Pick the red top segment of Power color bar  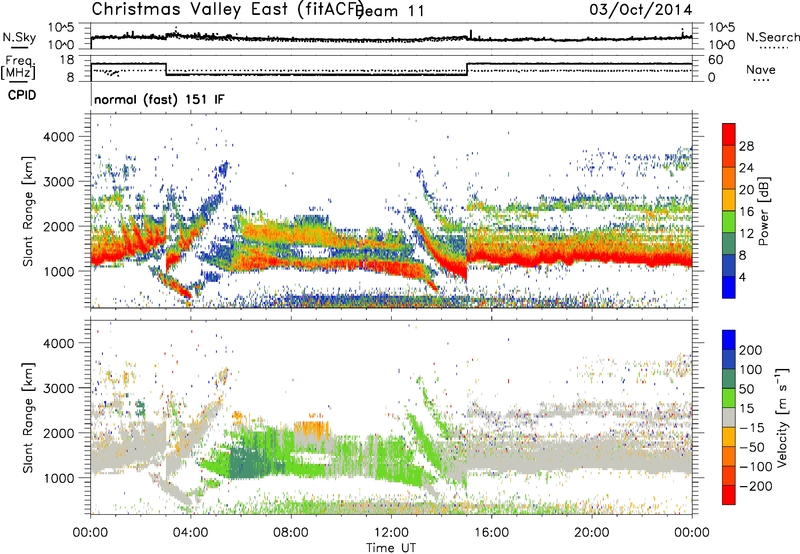729,135
